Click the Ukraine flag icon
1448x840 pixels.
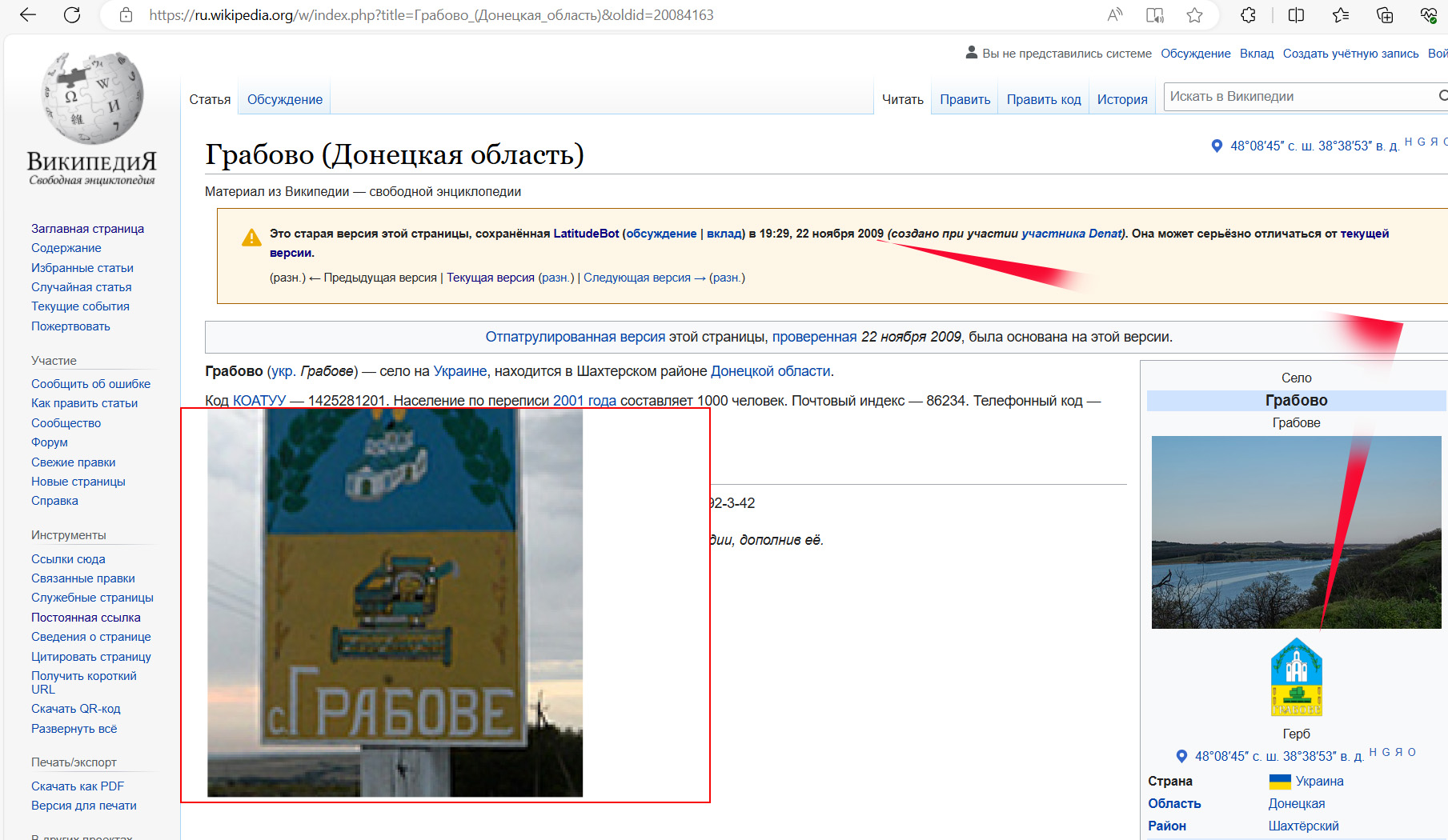tap(1280, 781)
